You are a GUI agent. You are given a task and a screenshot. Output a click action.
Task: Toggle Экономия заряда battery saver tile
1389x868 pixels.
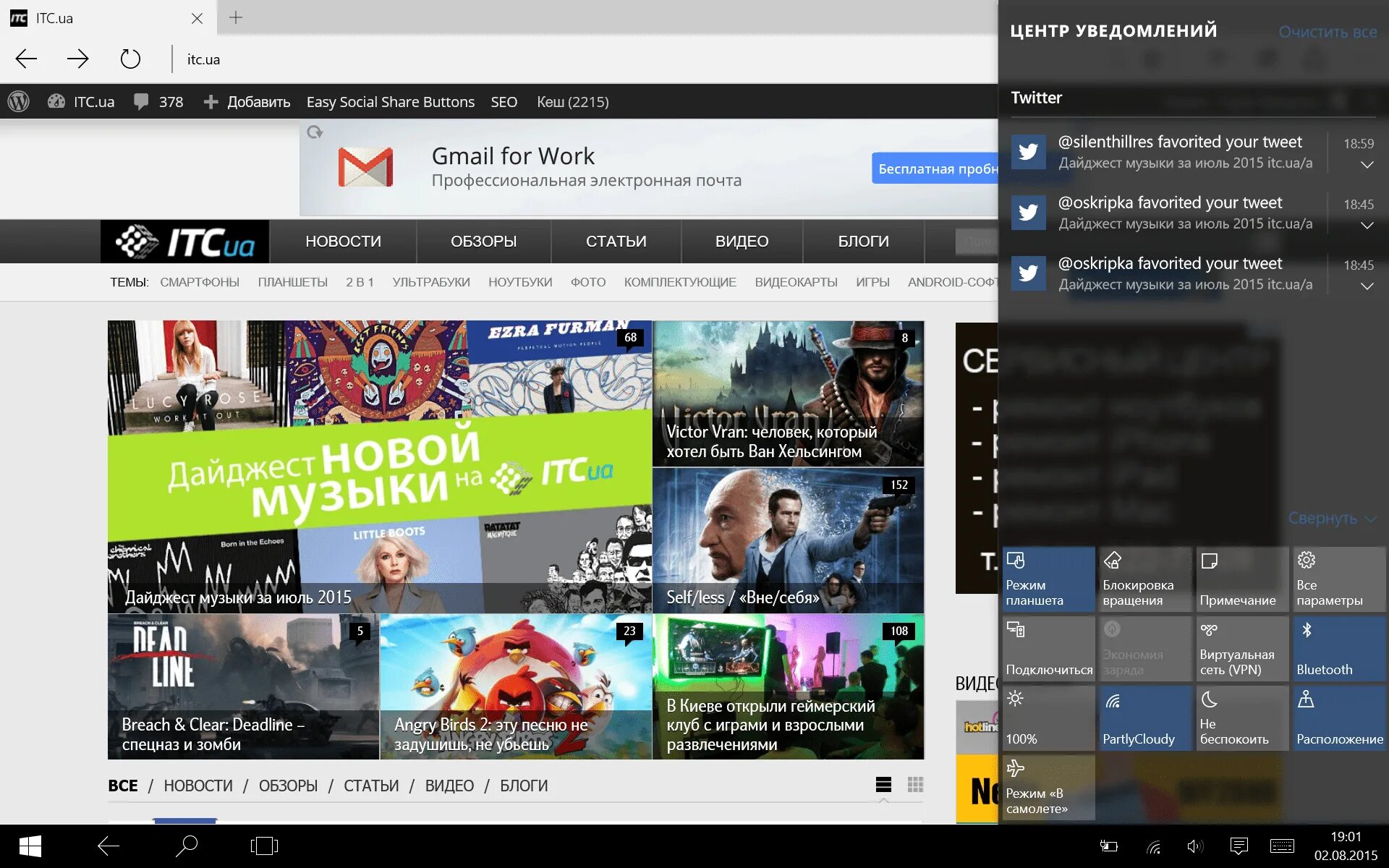tap(1145, 649)
